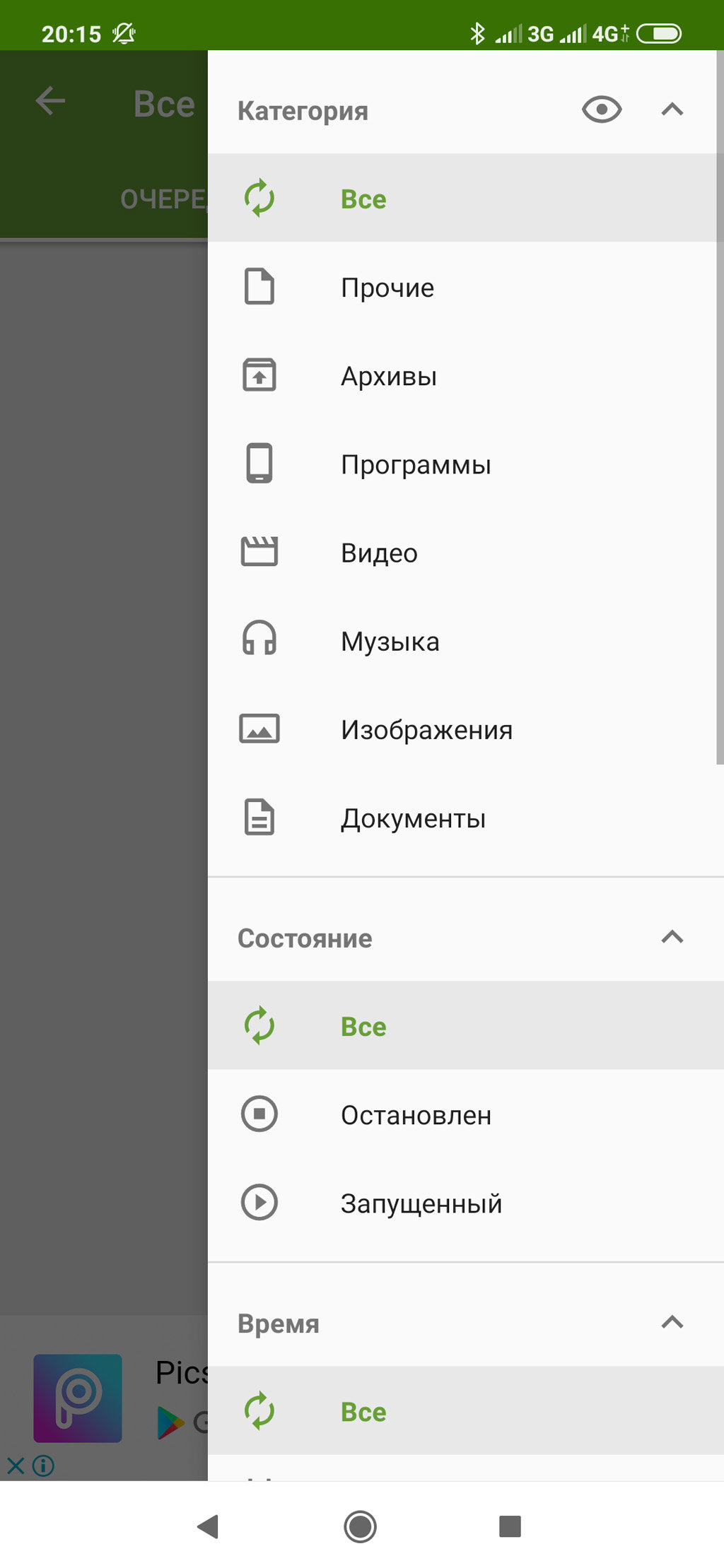Click the stop circle icon beside Остановлен
The height and width of the screenshot is (1568, 724).
[x=259, y=1114]
